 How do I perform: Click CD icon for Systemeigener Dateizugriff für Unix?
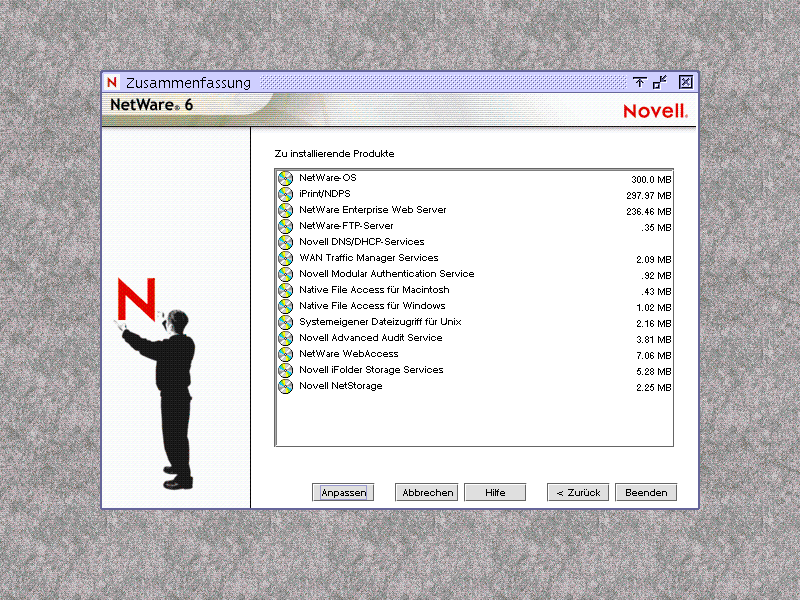coord(285,322)
